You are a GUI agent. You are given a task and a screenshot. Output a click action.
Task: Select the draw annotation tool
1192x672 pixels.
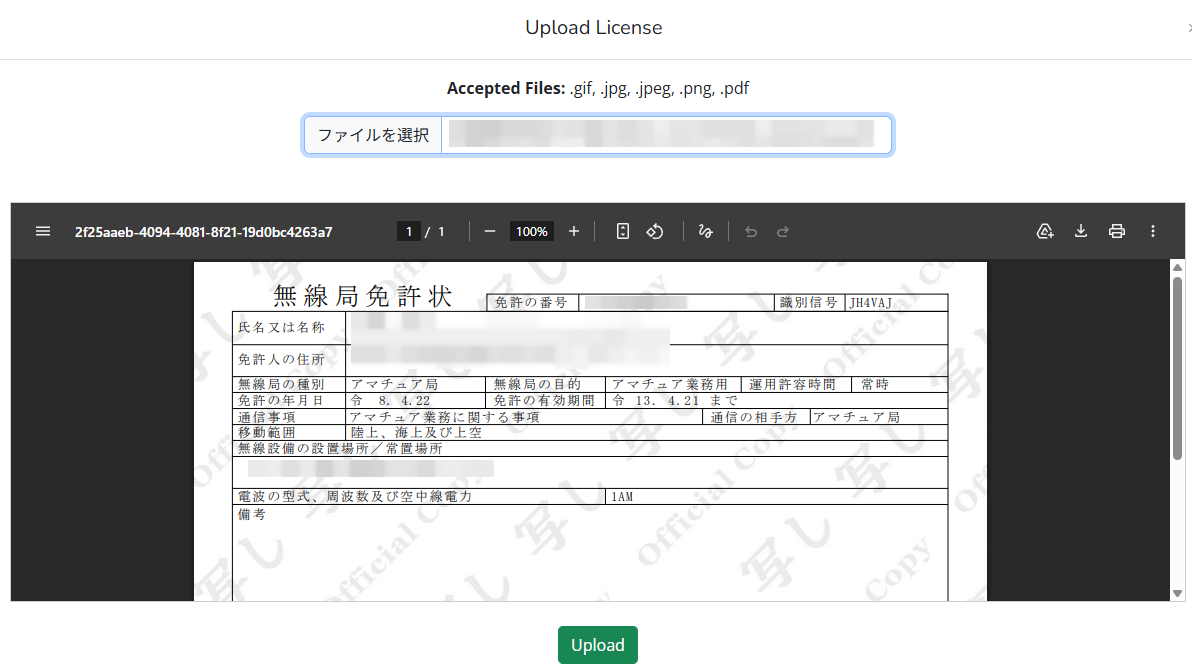point(705,231)
